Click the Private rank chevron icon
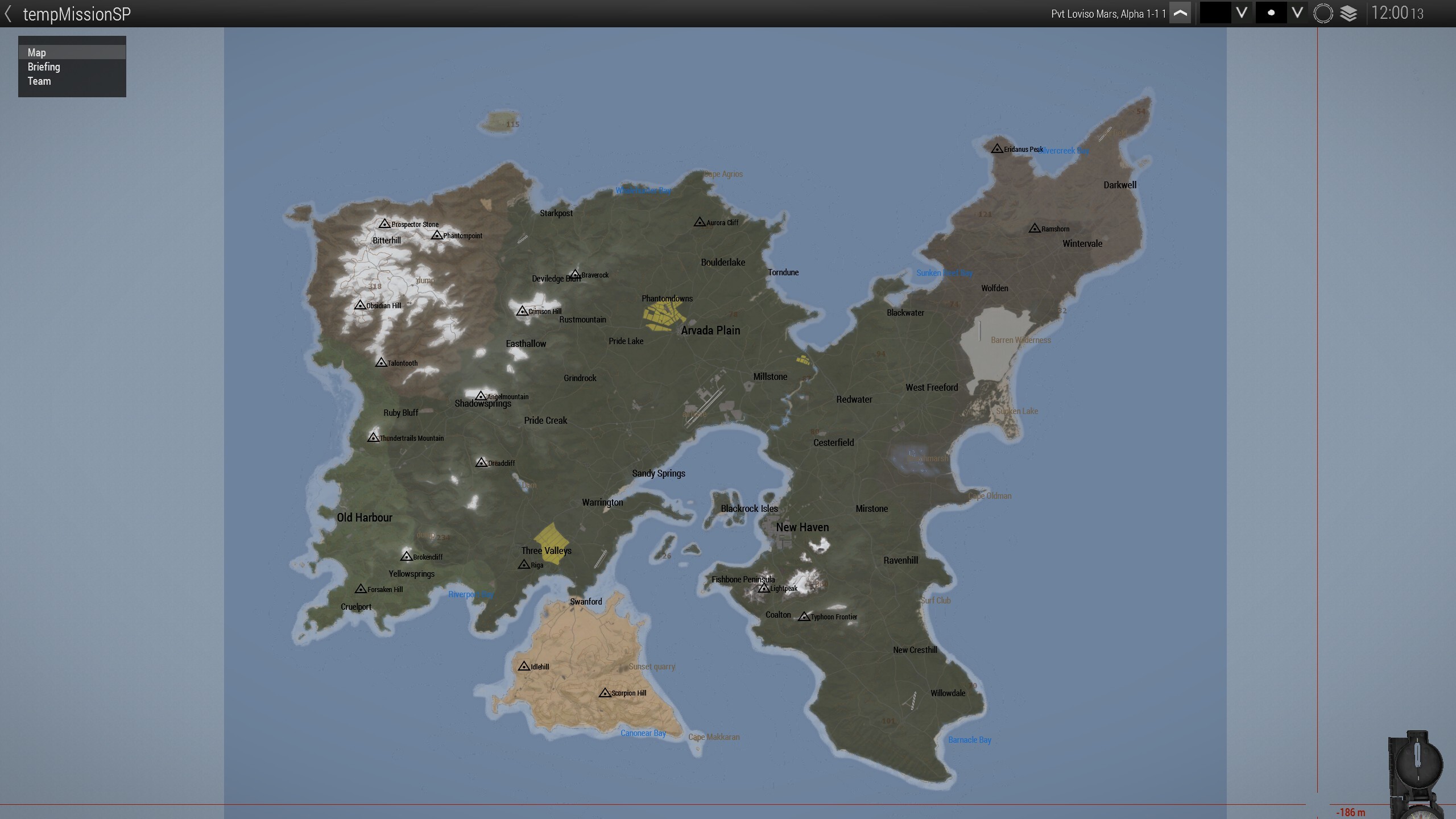The height and width of the screenshot is (819, 1456). coord(1180,14)
